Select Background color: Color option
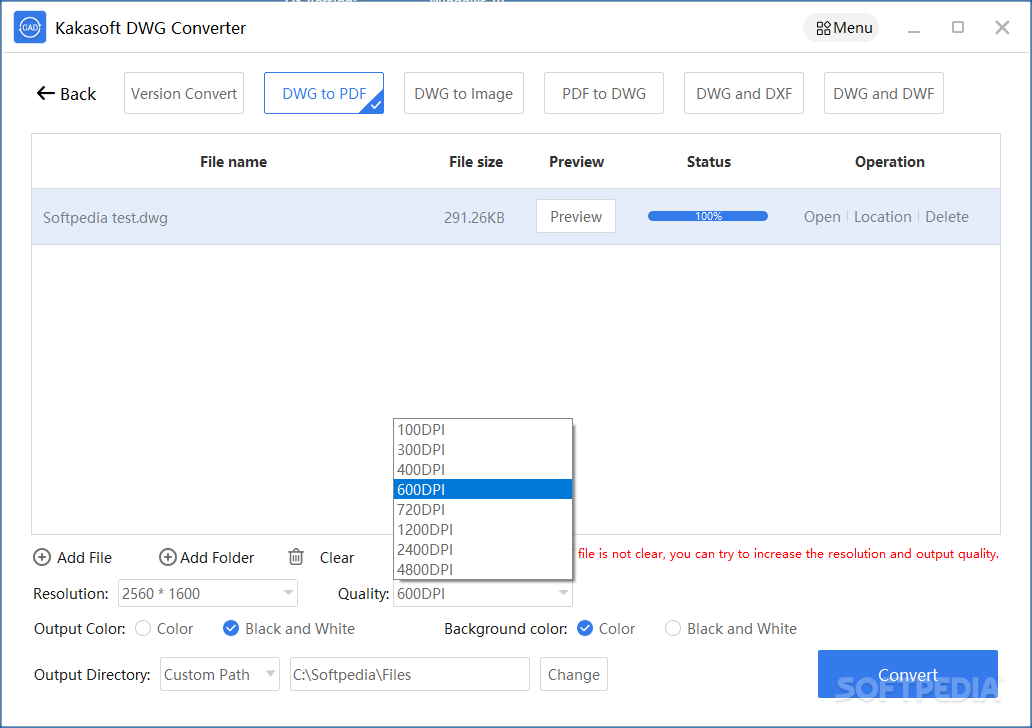Image resolution: width=1032 pixels, height=728 pixels. pos(585,629)
